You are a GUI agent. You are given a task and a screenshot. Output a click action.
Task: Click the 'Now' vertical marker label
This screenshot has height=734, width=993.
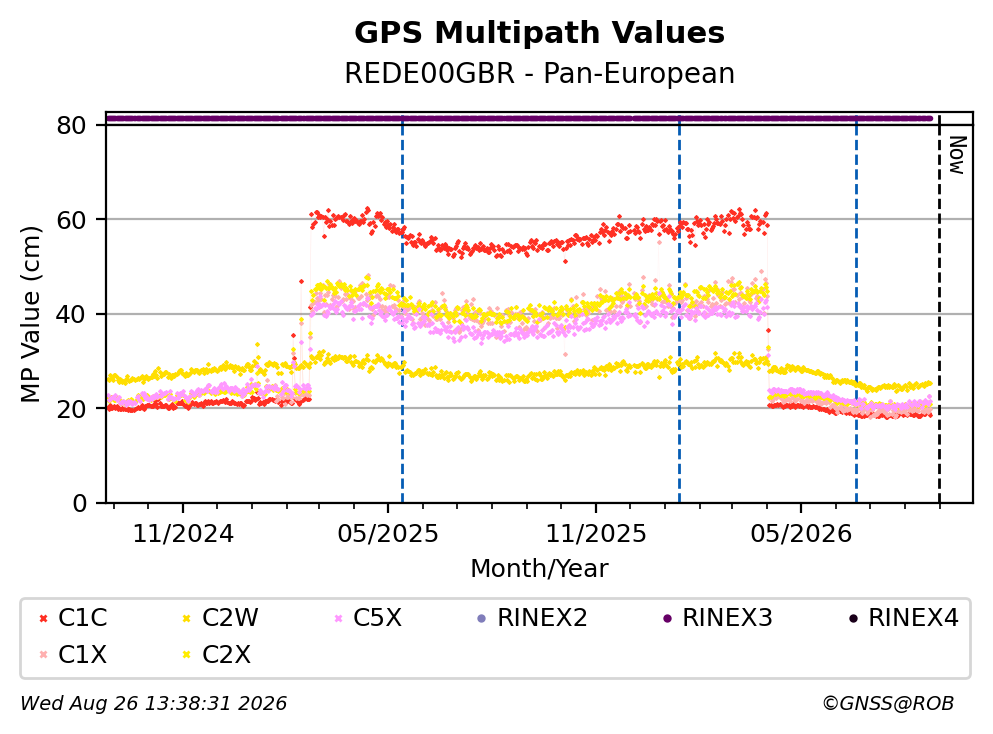point(958,155)
